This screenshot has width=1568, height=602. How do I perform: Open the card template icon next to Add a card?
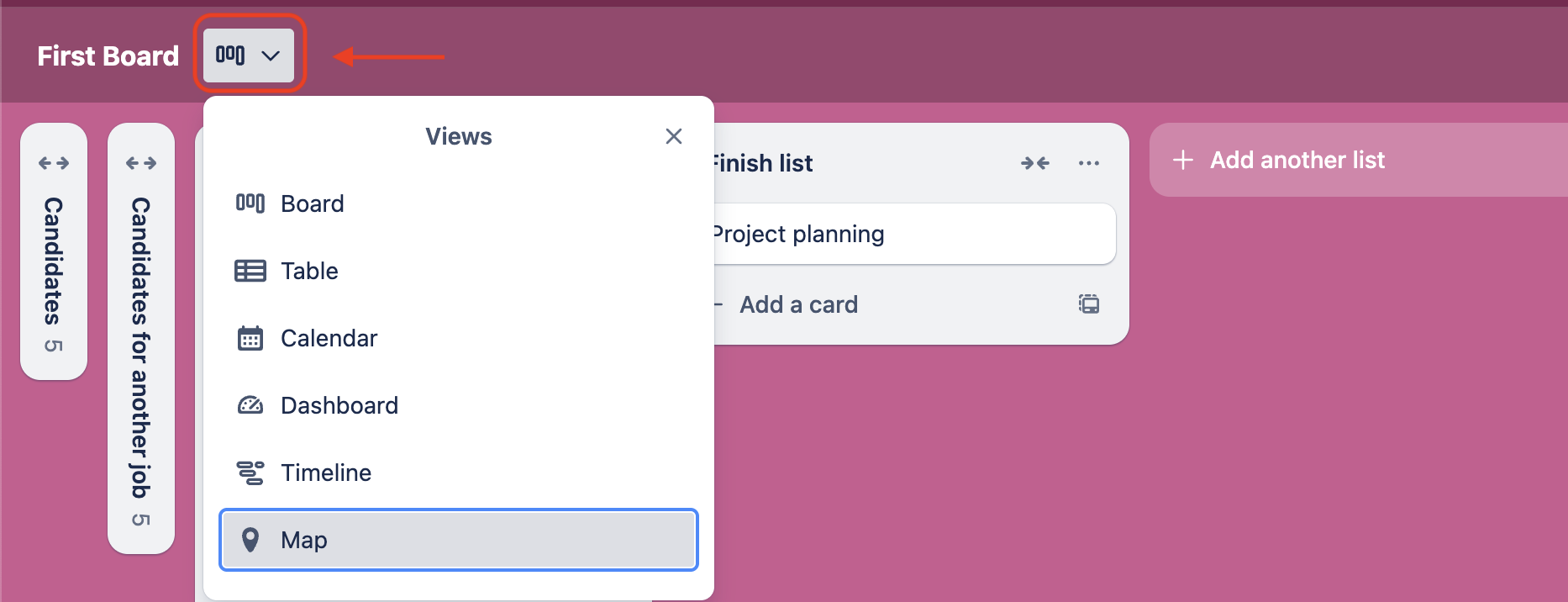click(1089, 304)
